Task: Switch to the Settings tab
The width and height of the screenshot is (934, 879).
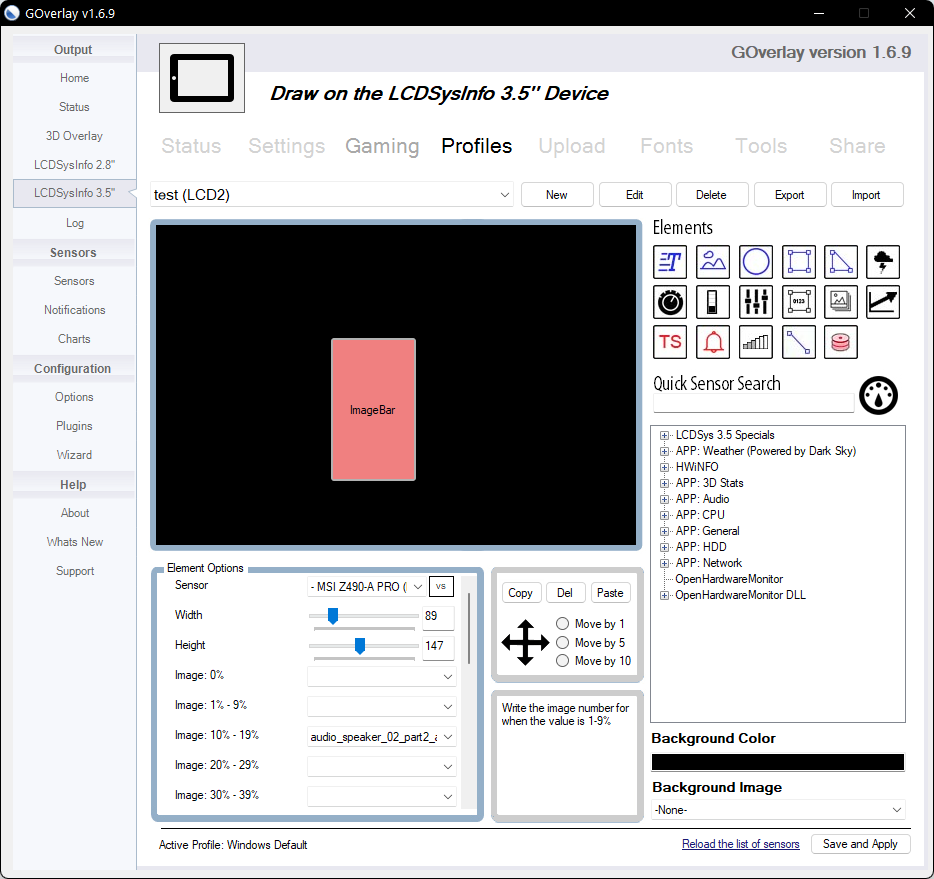Action: 287,146
